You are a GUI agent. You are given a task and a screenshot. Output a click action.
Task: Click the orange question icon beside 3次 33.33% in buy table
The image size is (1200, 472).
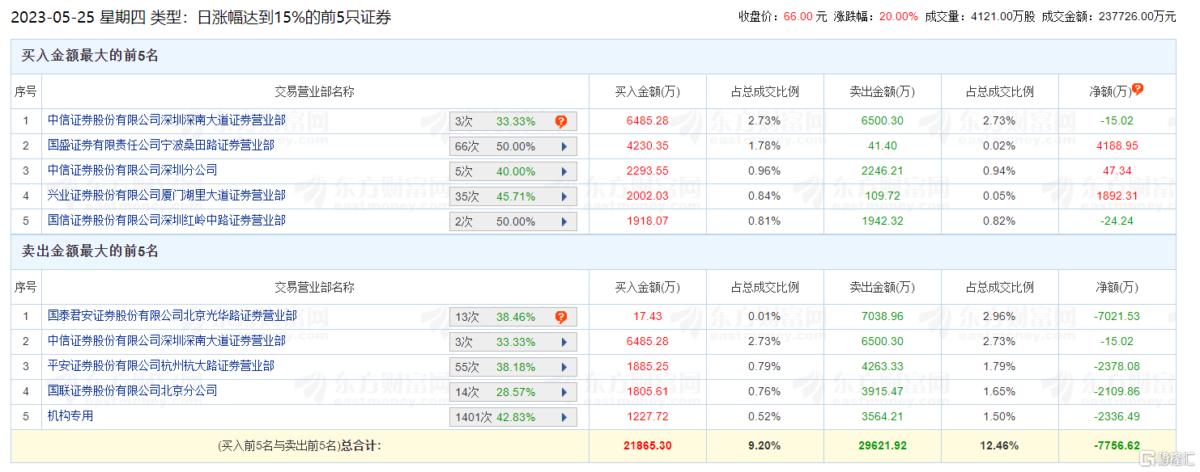coord(561,121)
